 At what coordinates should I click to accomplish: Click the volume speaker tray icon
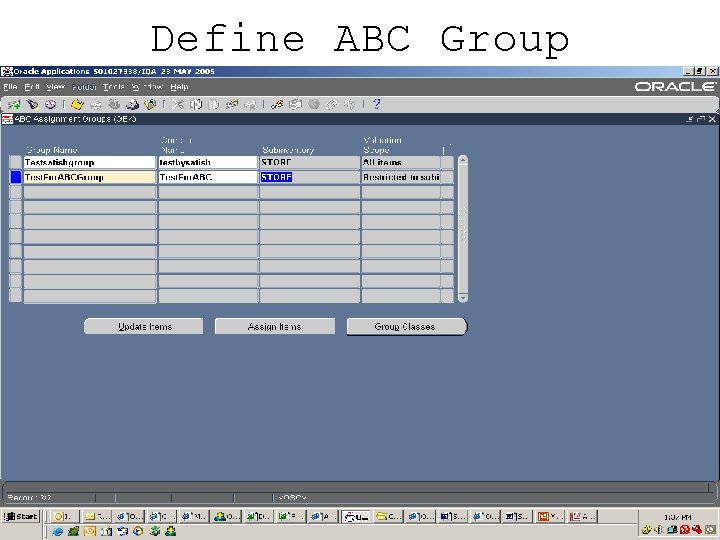(659, 530)
